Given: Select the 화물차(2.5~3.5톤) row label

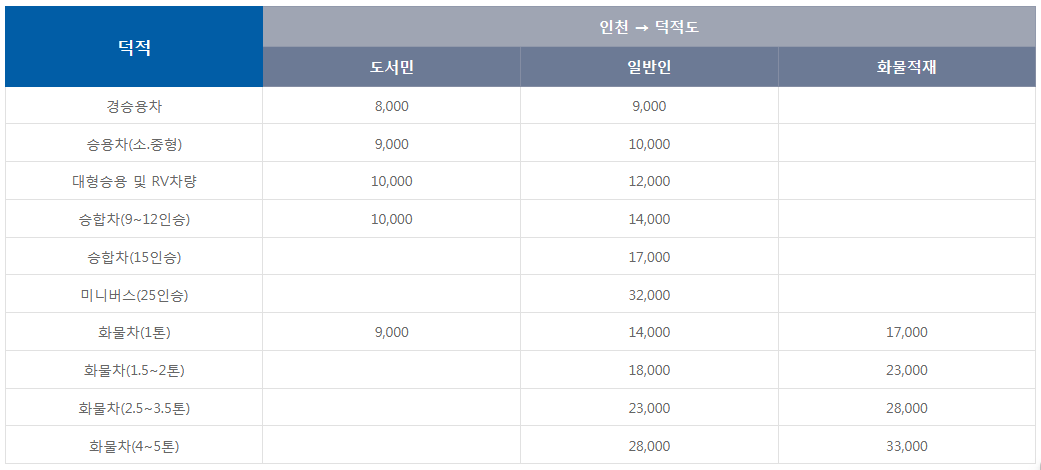Looking at the screenshot, I should (134, 408).
